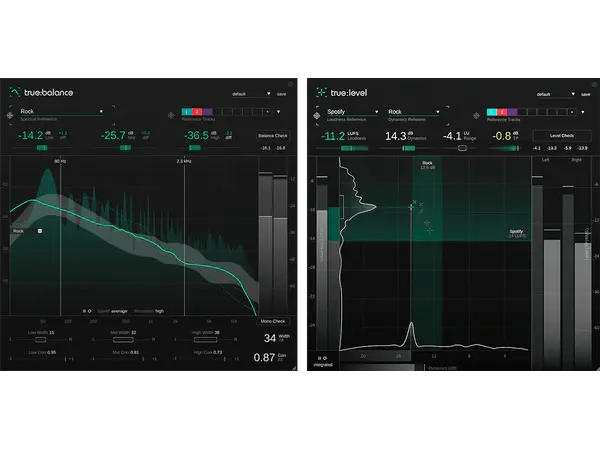
Task: Add a reference track in true:level with the plus slot
Action: (572, 112)
